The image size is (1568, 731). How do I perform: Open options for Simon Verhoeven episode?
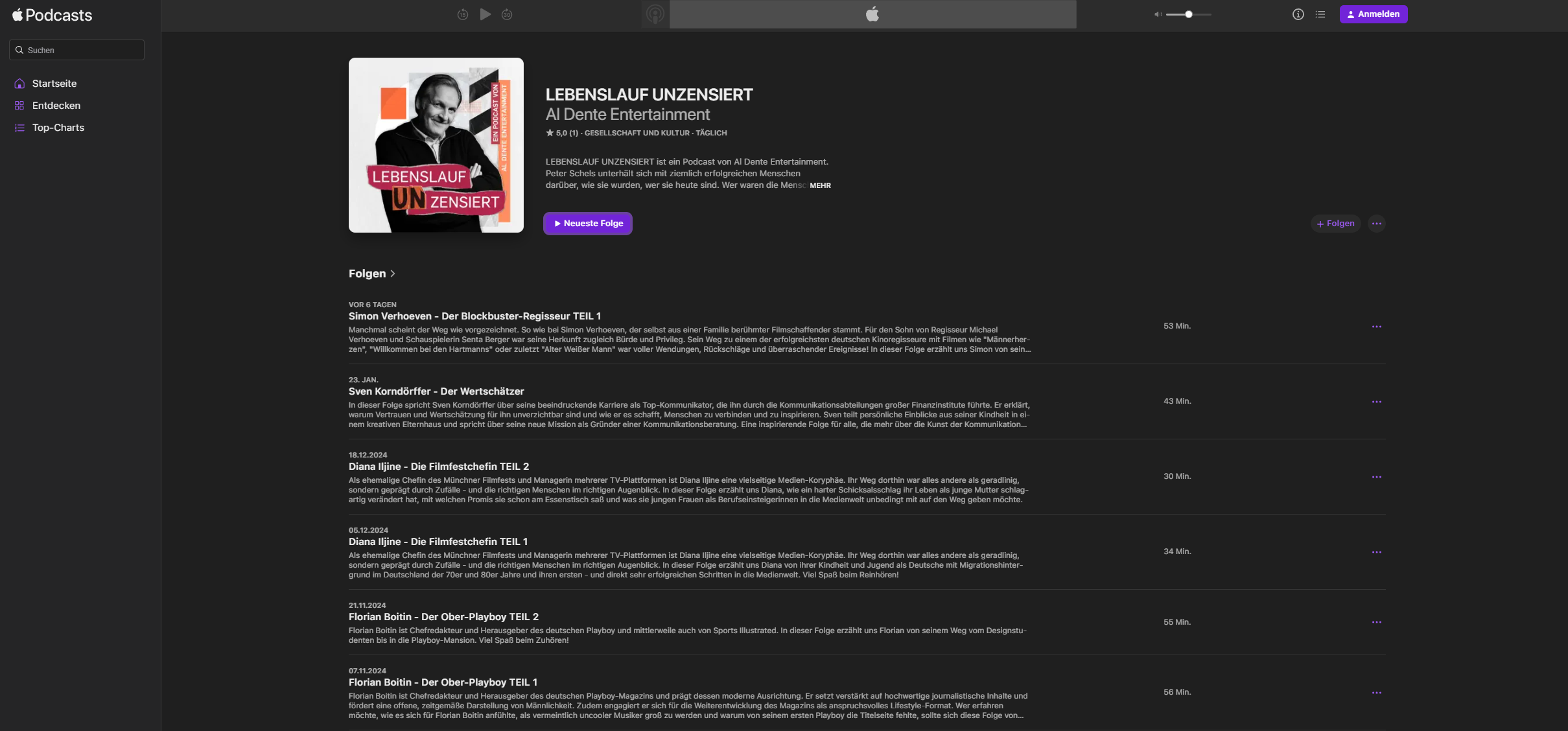point(1376,327)
